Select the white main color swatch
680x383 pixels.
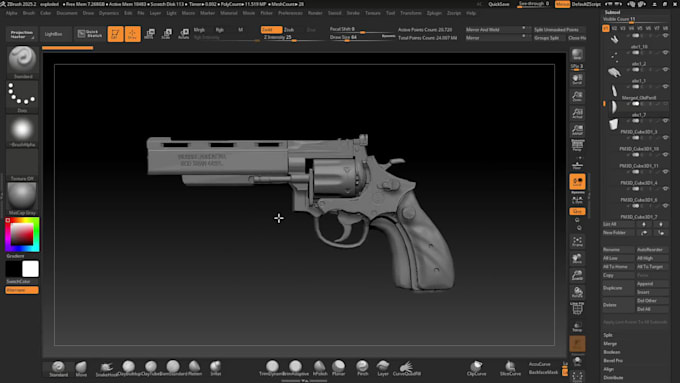[30, 269]
